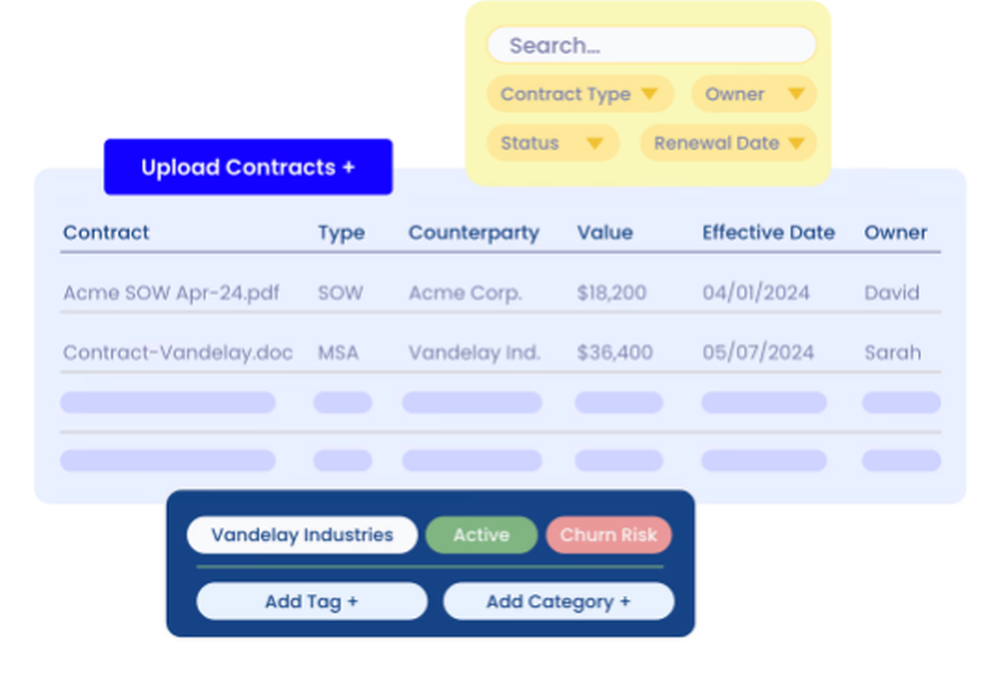Image resolution: width=1000 pixels, height=674 pixels.
Task: Expand the Owner filter dropdown
Action: click(753, 94)
